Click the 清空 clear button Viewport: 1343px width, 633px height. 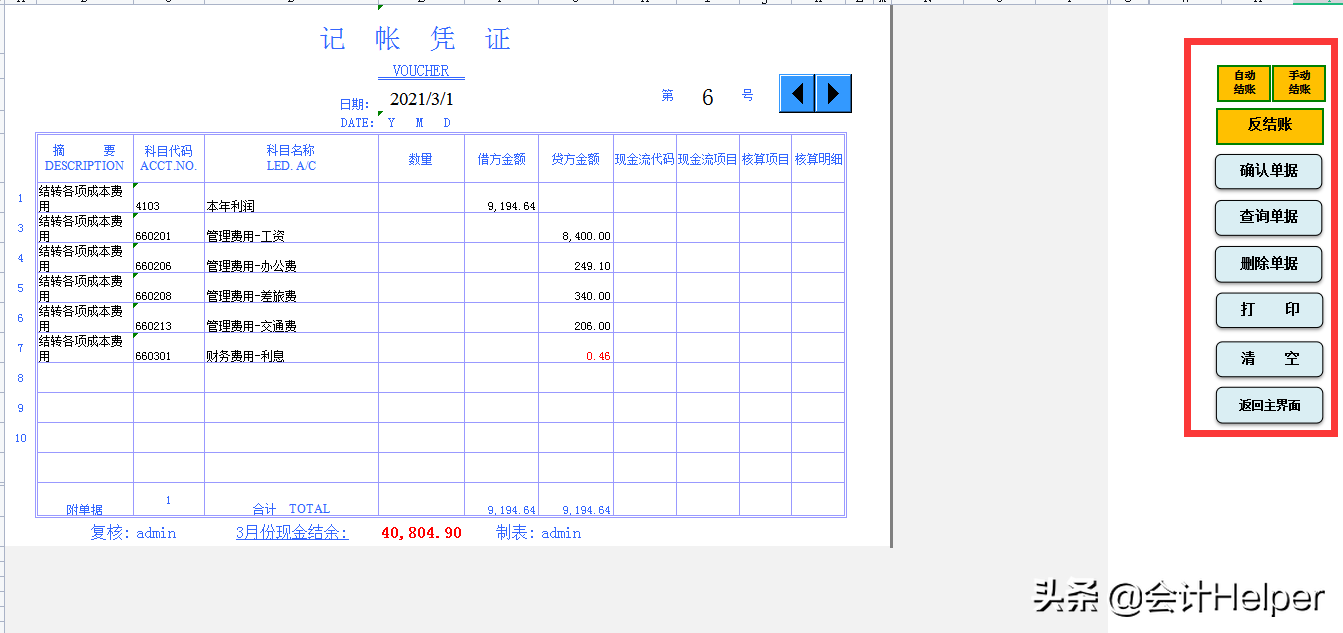pos(1269,359)
